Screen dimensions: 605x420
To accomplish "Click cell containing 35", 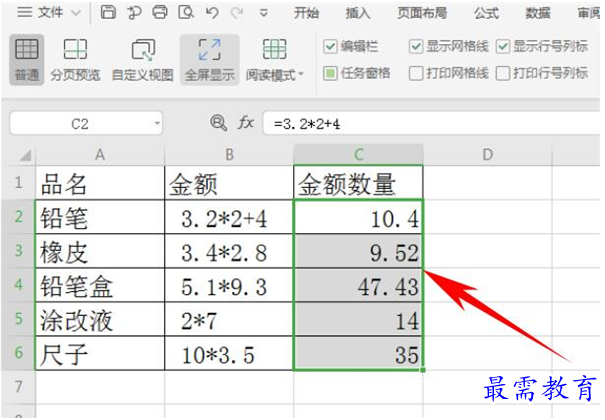I will pos(358,353).
